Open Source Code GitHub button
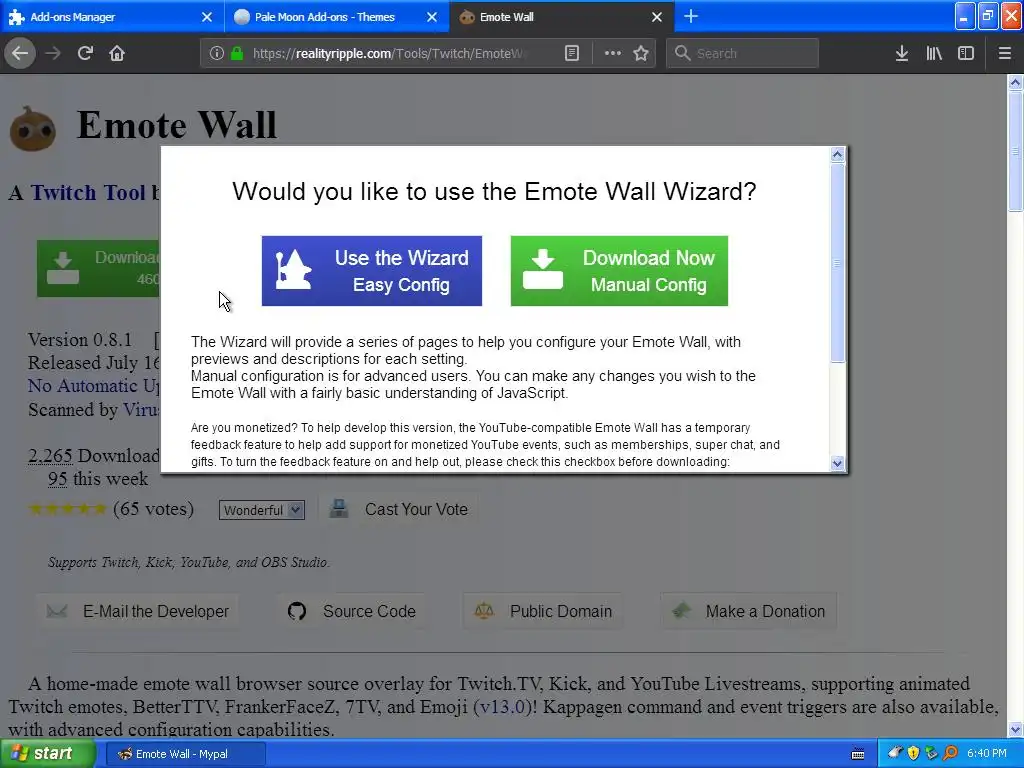 (351, 611)
